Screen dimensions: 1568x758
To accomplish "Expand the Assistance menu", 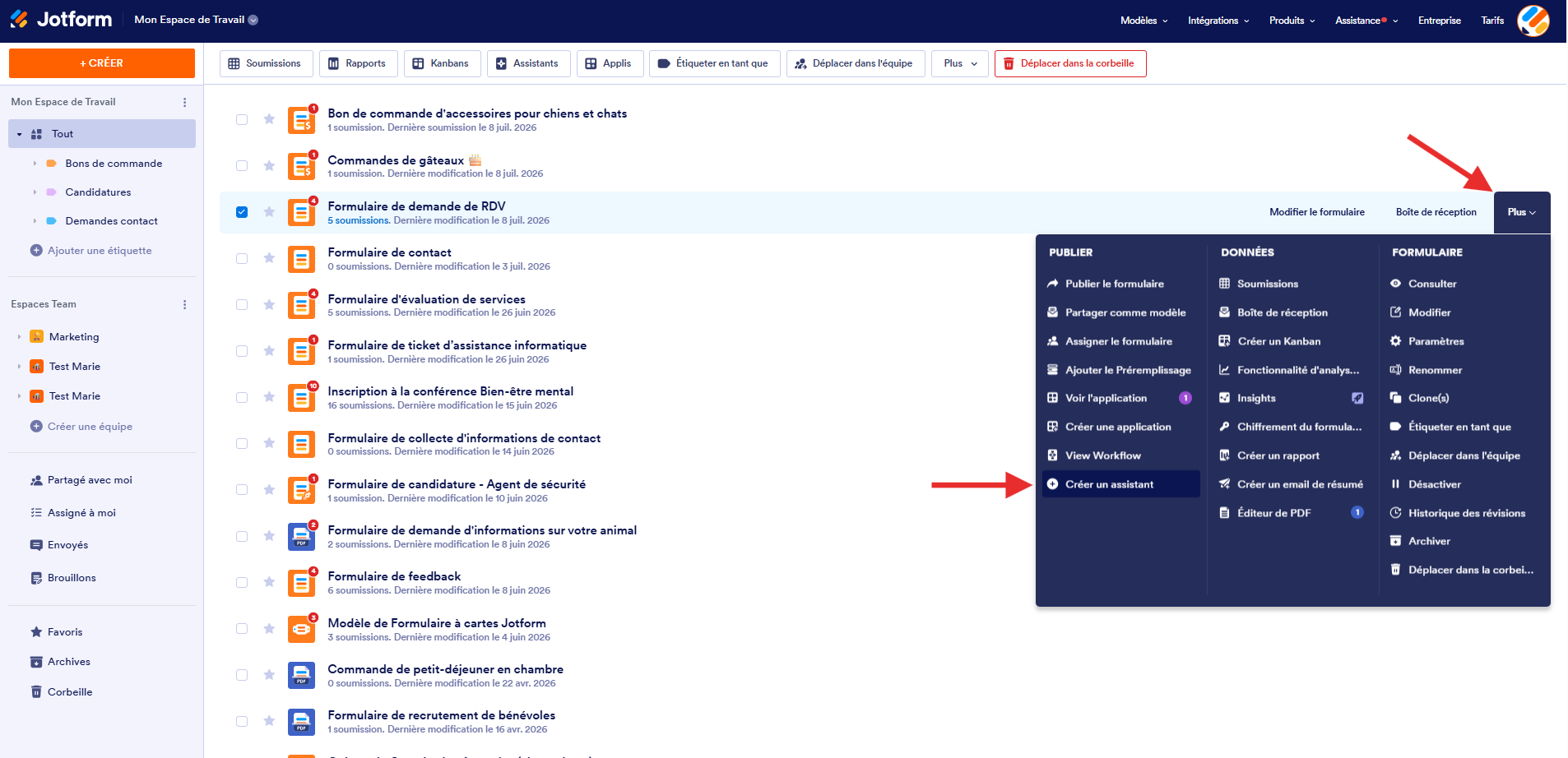I will (x=1366, y=21).
